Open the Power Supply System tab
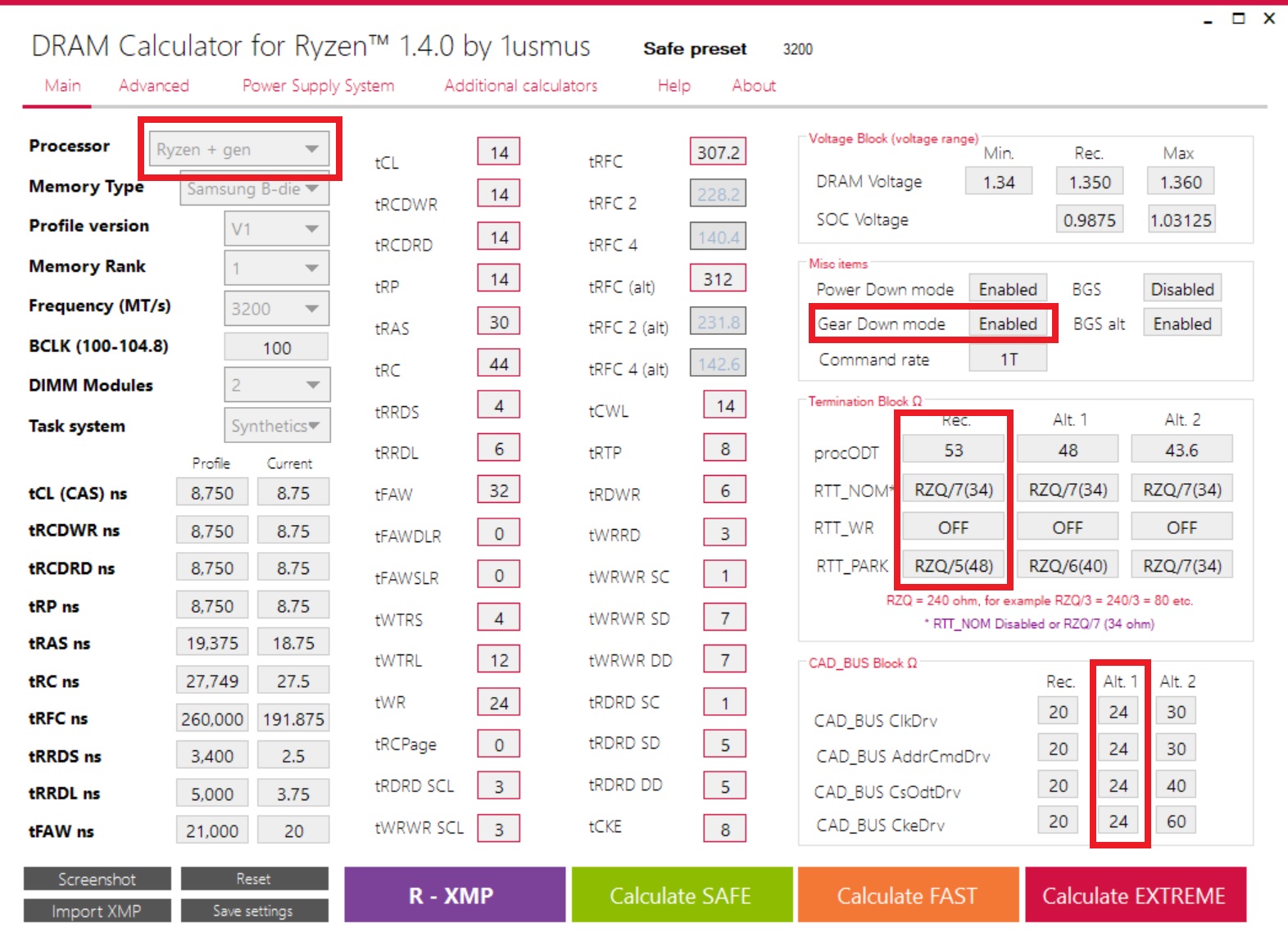1288x941 pixels. coord(318,86)
